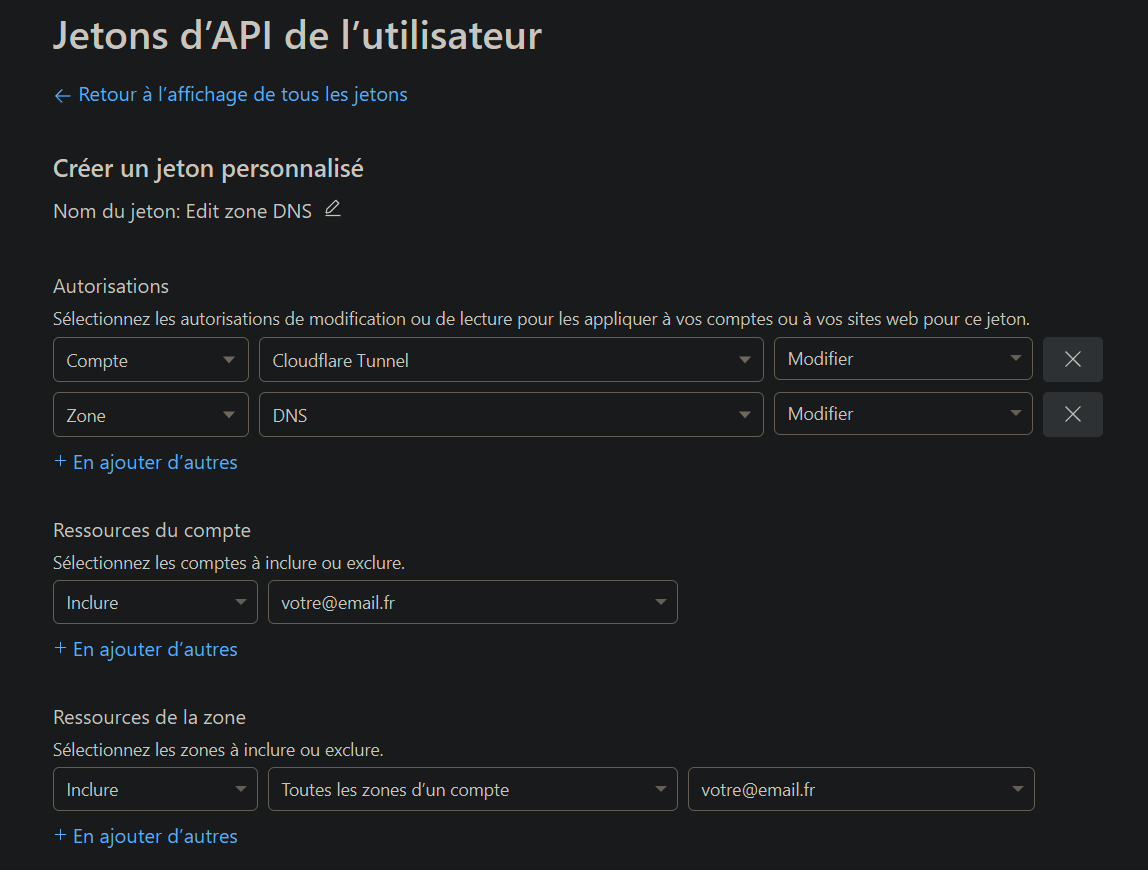This screenshot has height=870, width=1148.
Task: Open Modifier access dropdown for DNS row
Action: [x=902, y=414]
